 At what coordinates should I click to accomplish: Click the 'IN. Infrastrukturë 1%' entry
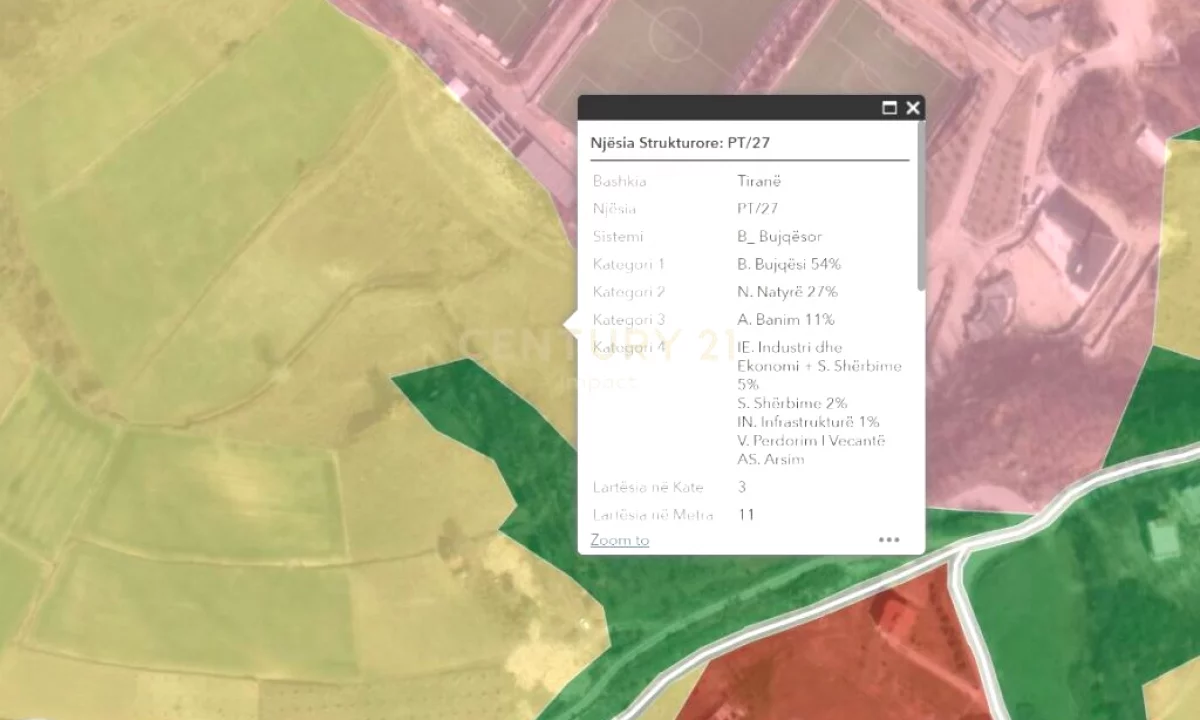pyautogui.click(x=808, y=422)
